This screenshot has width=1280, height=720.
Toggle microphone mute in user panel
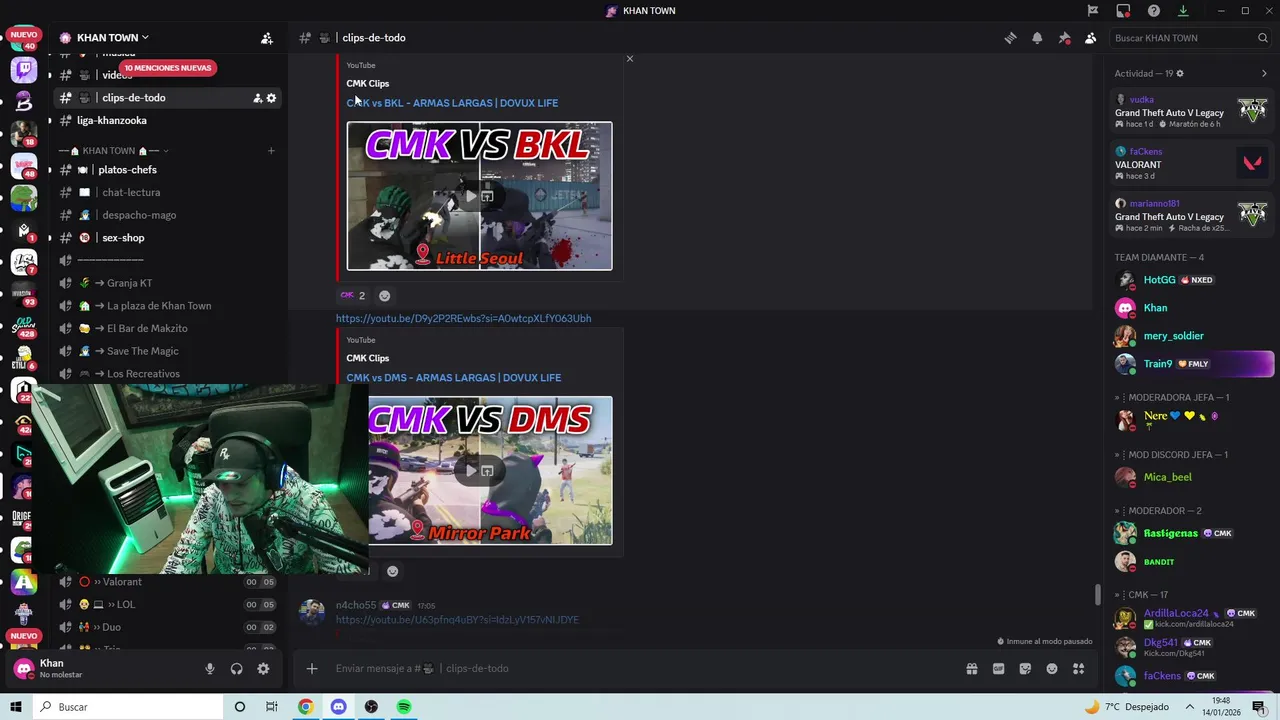210,669
